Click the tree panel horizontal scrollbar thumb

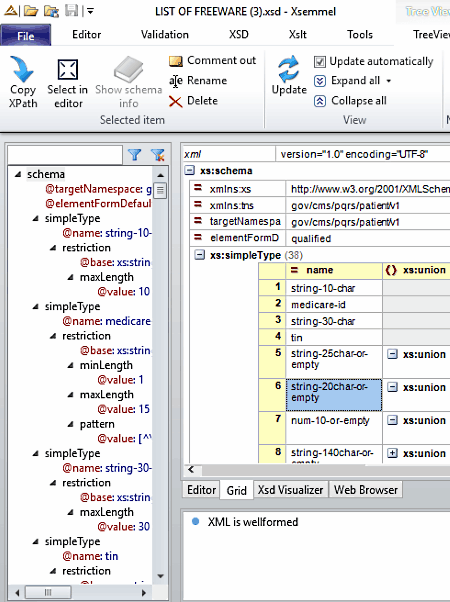pyautogui.click(x=48, y=592)
